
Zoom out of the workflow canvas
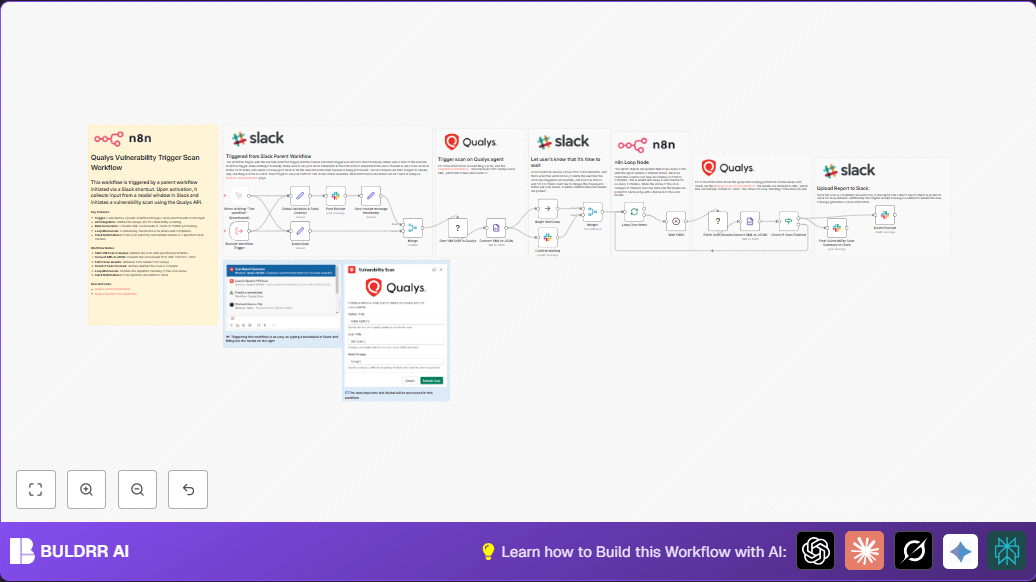137,490
